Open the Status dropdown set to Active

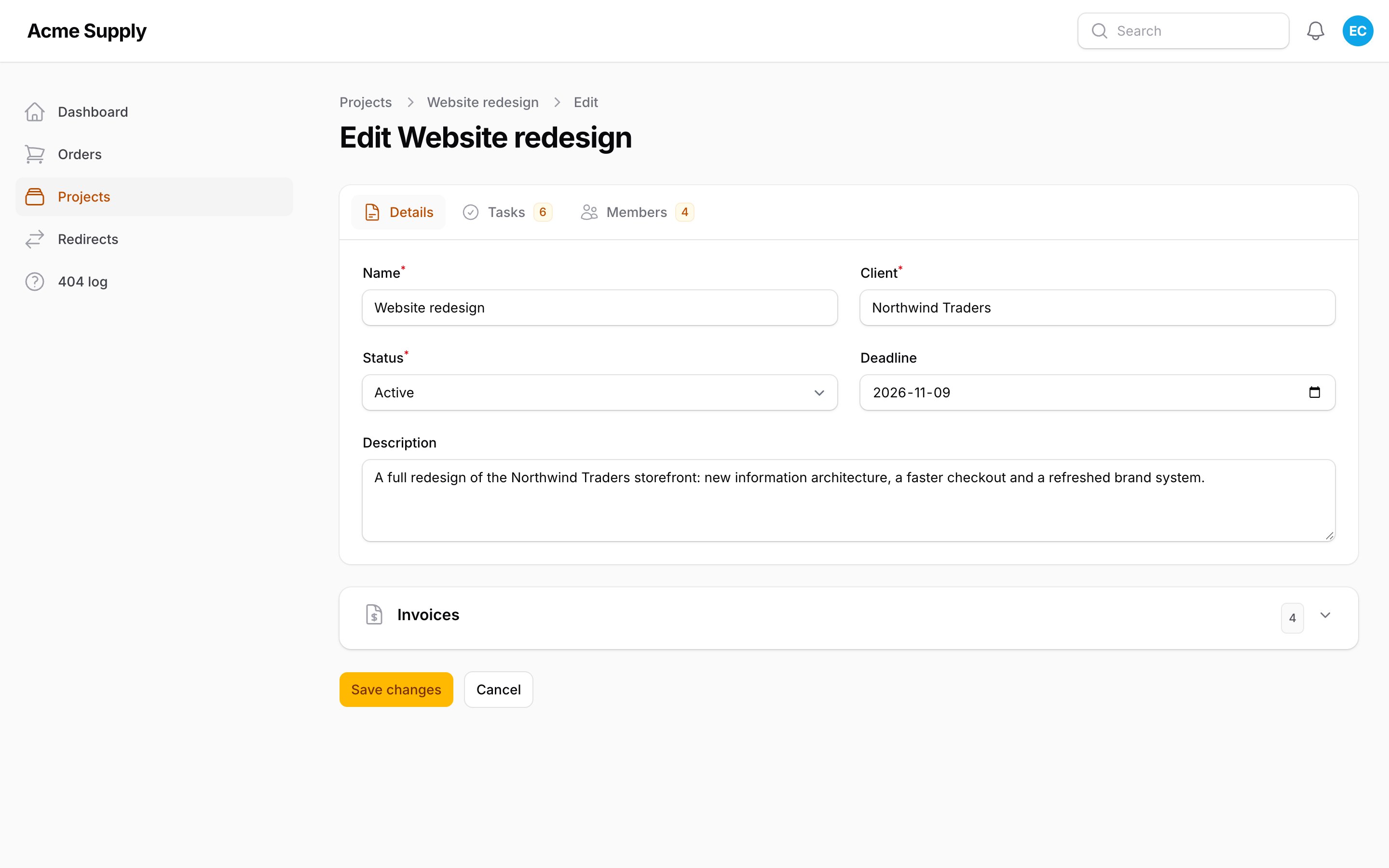click(x=600, y=393)
